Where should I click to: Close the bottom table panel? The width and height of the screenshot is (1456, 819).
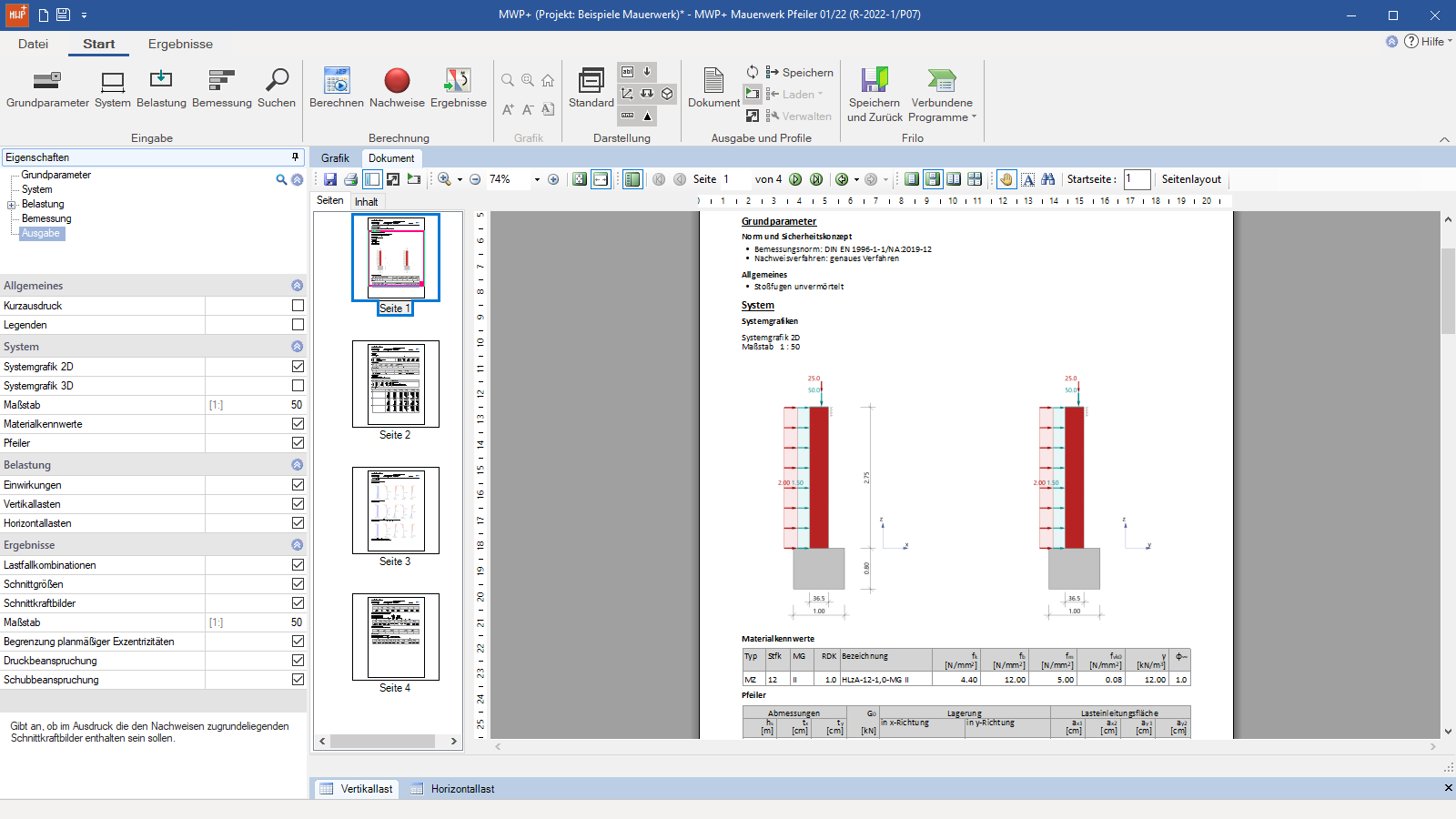click(1448, 788)
